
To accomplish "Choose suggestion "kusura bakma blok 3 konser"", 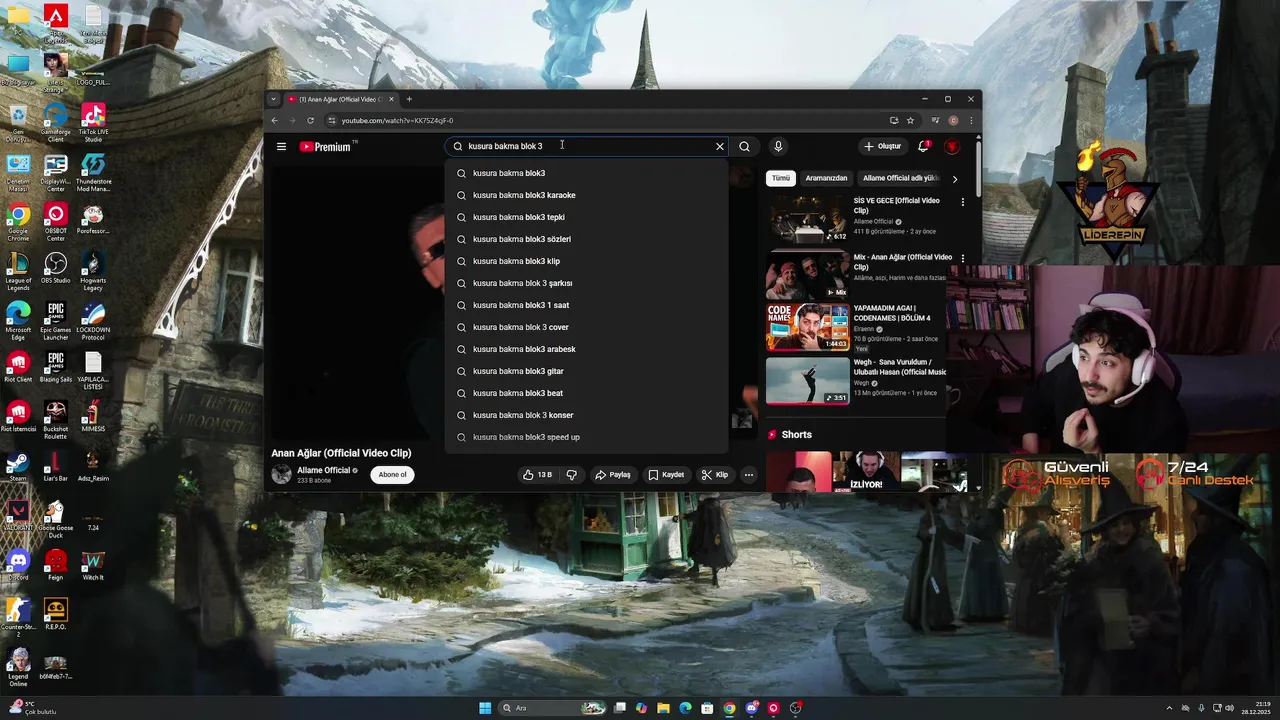I will (587, 415).
